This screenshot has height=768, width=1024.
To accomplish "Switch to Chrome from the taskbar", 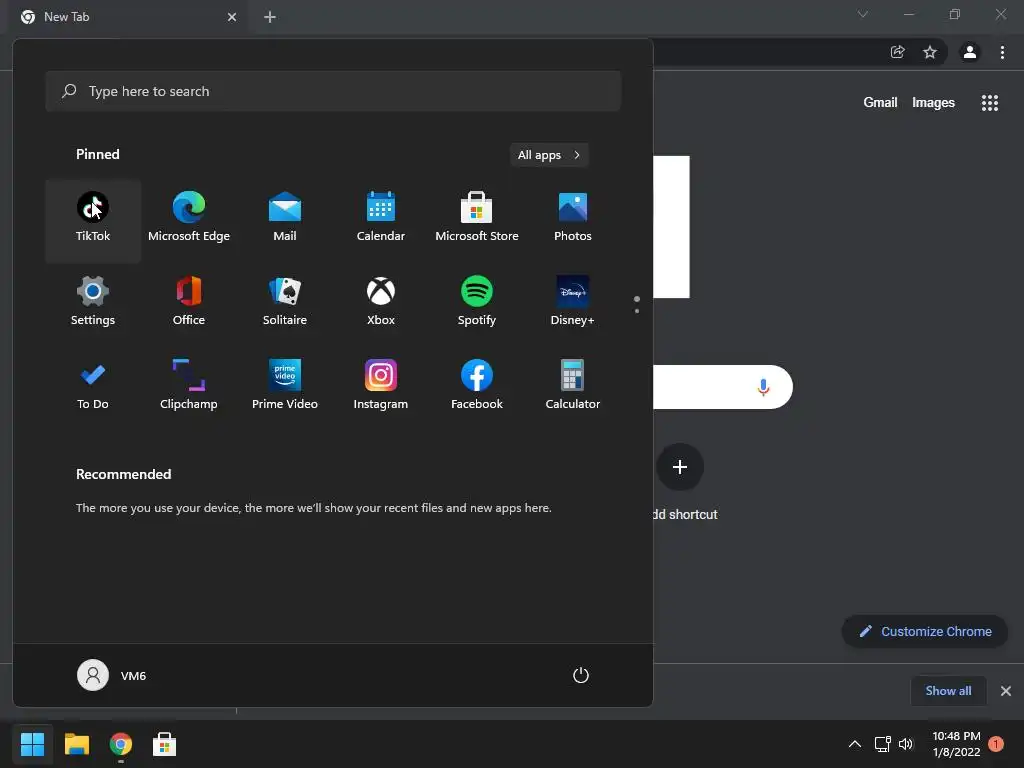I will 121,744.
